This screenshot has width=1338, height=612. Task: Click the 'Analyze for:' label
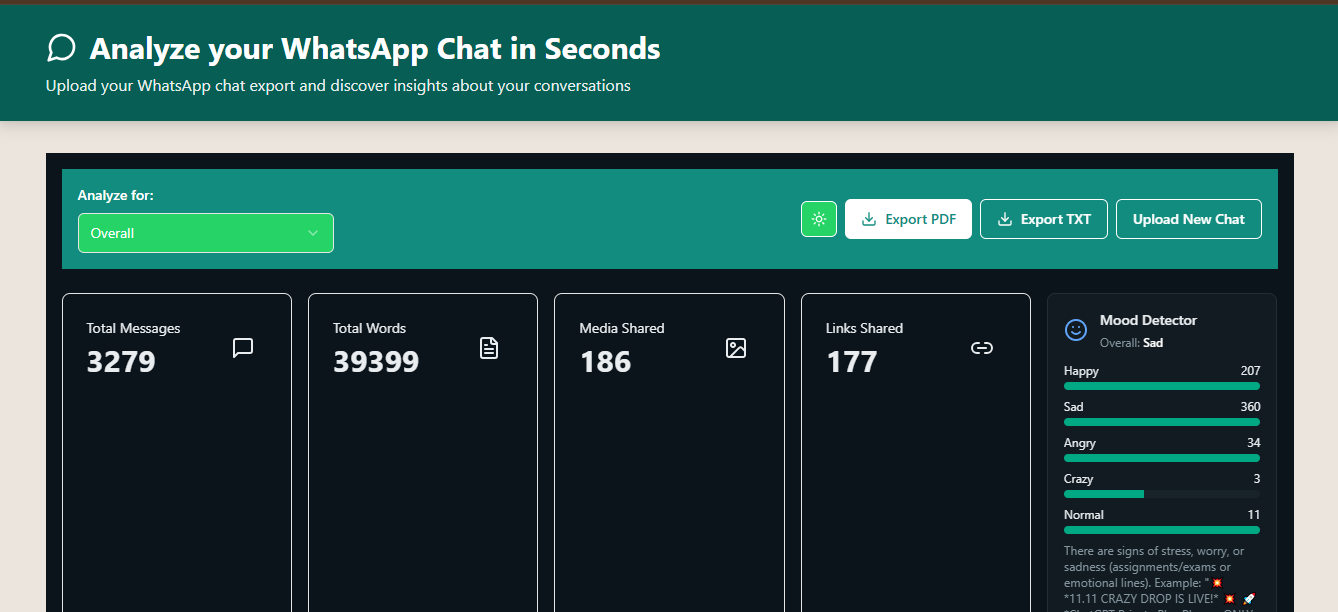pos(116,195)
